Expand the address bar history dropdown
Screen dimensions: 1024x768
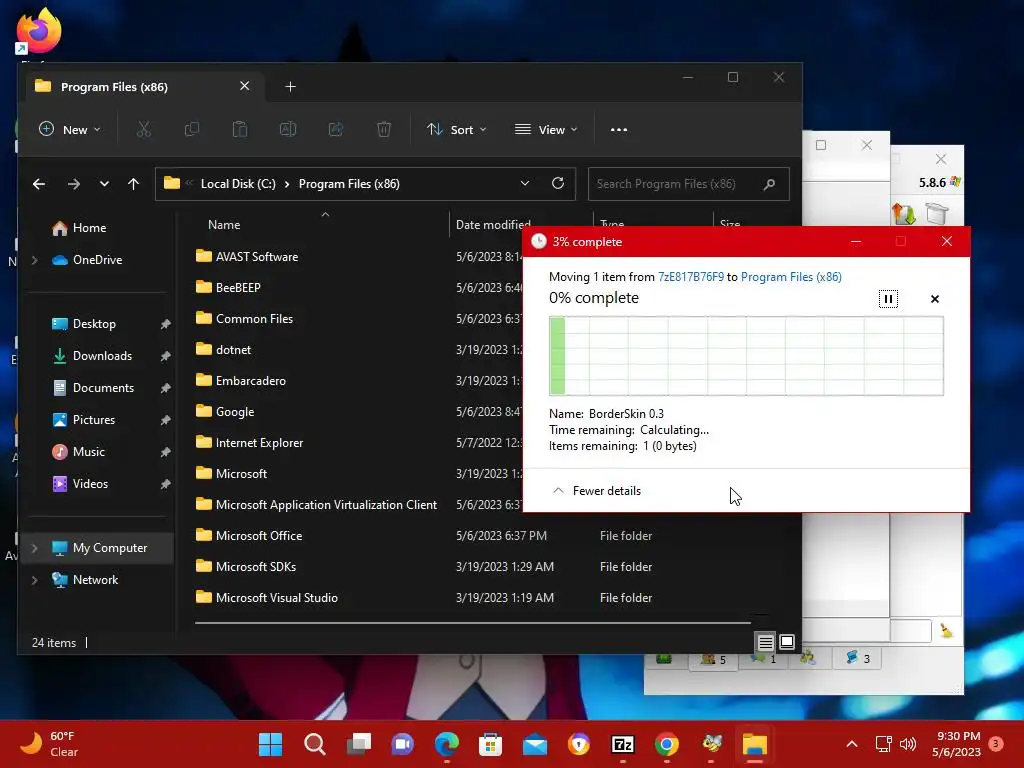point(524,184)
